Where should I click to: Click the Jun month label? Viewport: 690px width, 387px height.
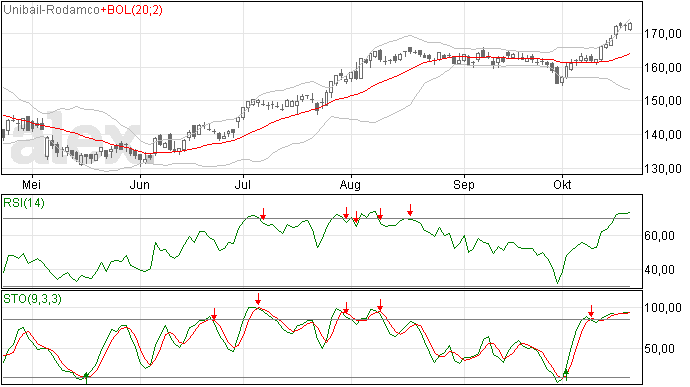139,184
